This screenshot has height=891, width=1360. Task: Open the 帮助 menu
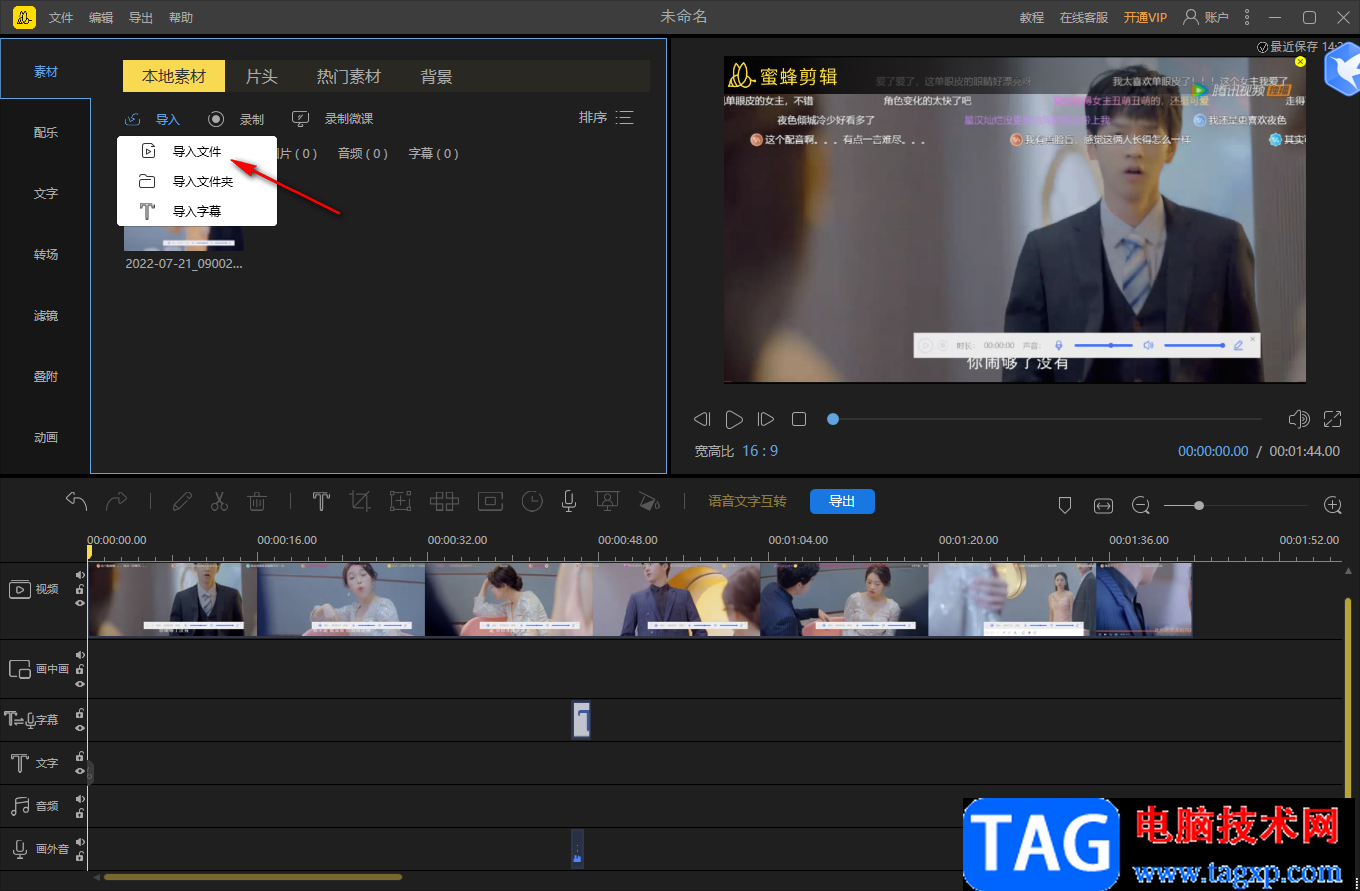pyautogui.click(x=181, y=18)
